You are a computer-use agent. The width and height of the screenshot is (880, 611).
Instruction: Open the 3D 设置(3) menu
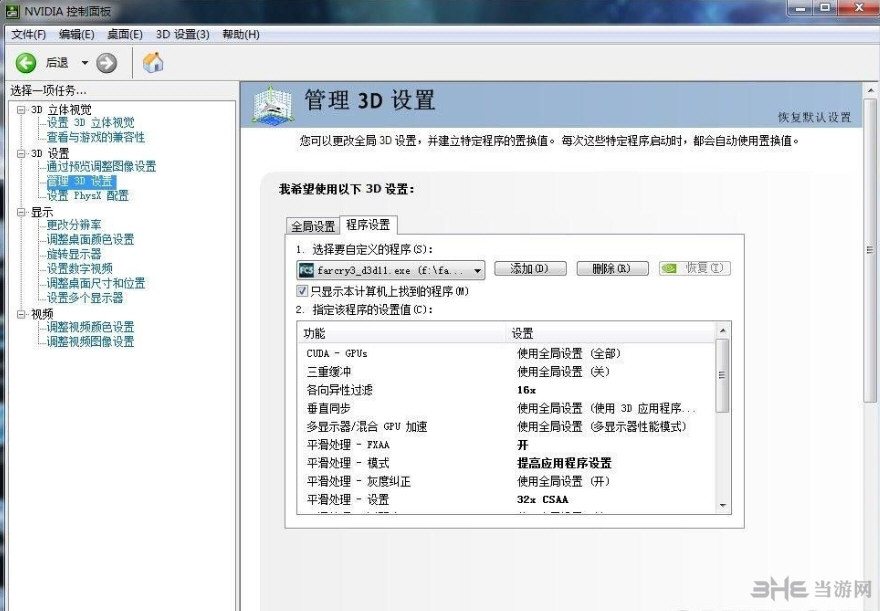point(183,34)
